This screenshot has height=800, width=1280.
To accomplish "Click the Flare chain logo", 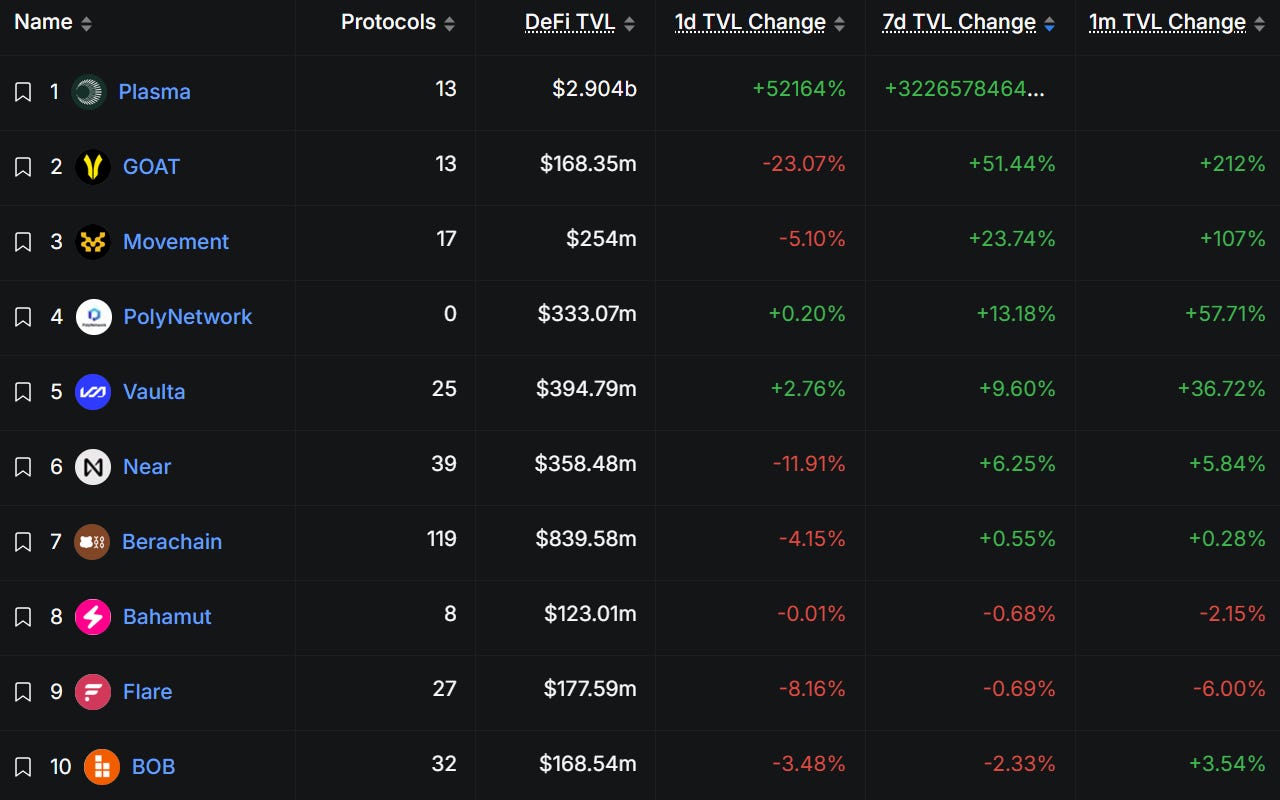I will coord(93,692).
